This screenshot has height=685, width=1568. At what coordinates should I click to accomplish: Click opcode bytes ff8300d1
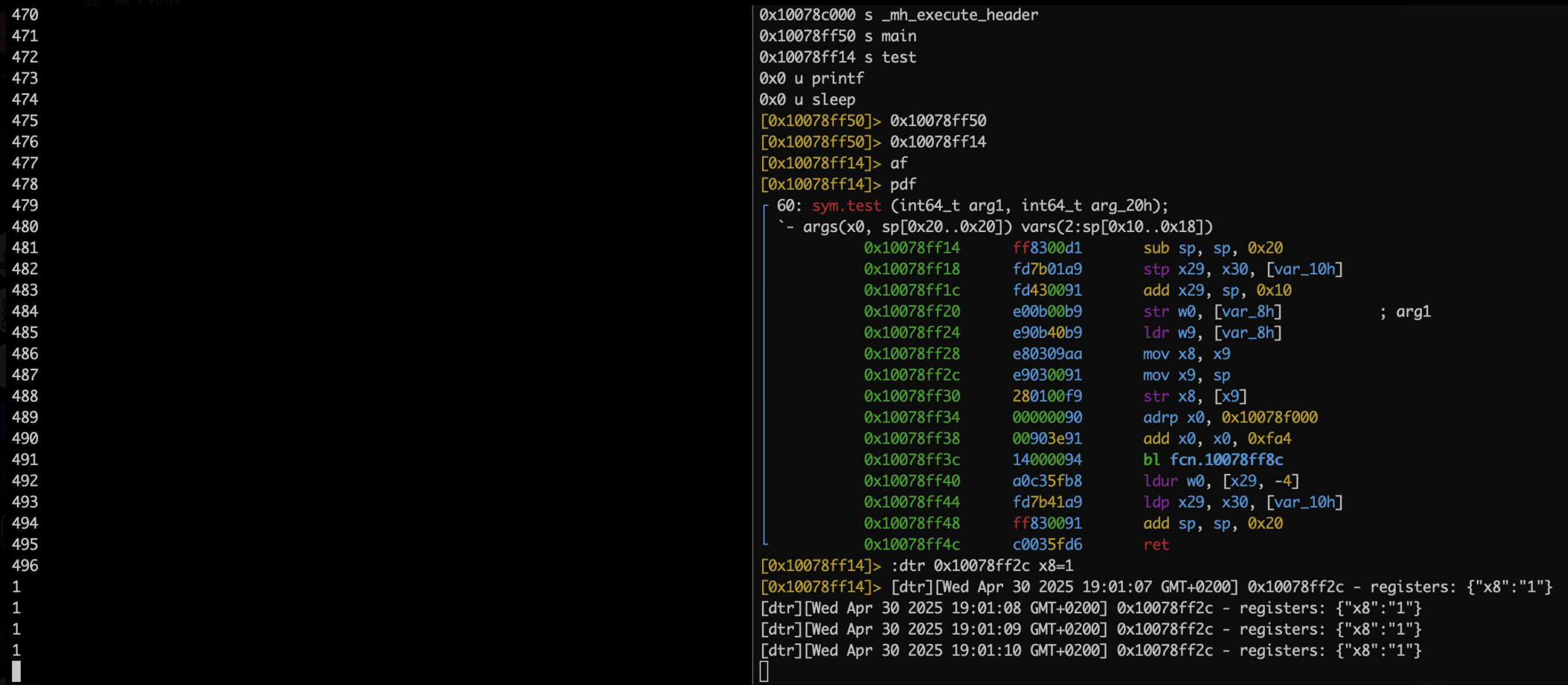click(x=1047, y=248)
